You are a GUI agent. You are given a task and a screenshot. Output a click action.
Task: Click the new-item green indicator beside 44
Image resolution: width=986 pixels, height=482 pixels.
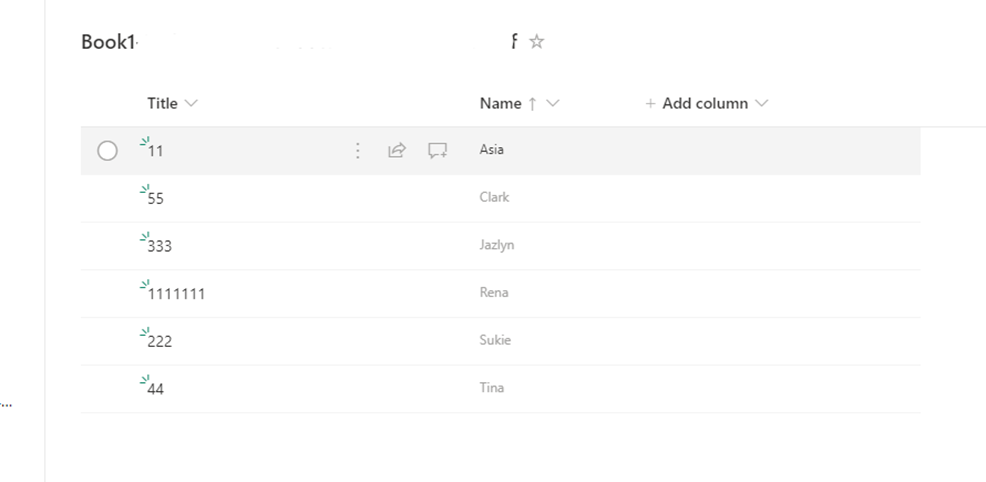[x=145, y=380]
